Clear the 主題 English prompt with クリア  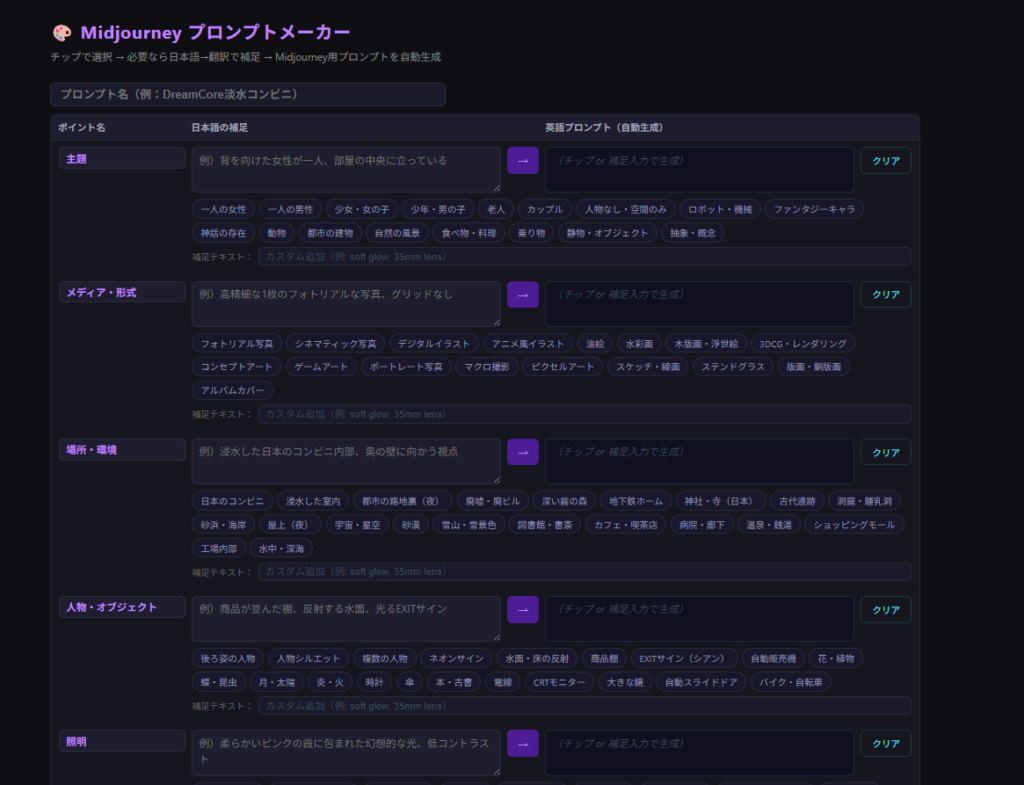[886, 161]
